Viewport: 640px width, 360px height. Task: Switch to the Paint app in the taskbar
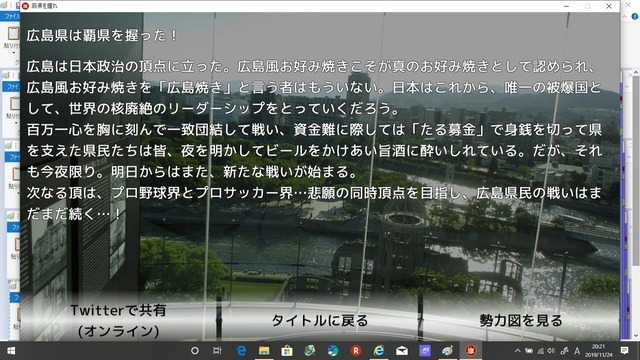448,351
